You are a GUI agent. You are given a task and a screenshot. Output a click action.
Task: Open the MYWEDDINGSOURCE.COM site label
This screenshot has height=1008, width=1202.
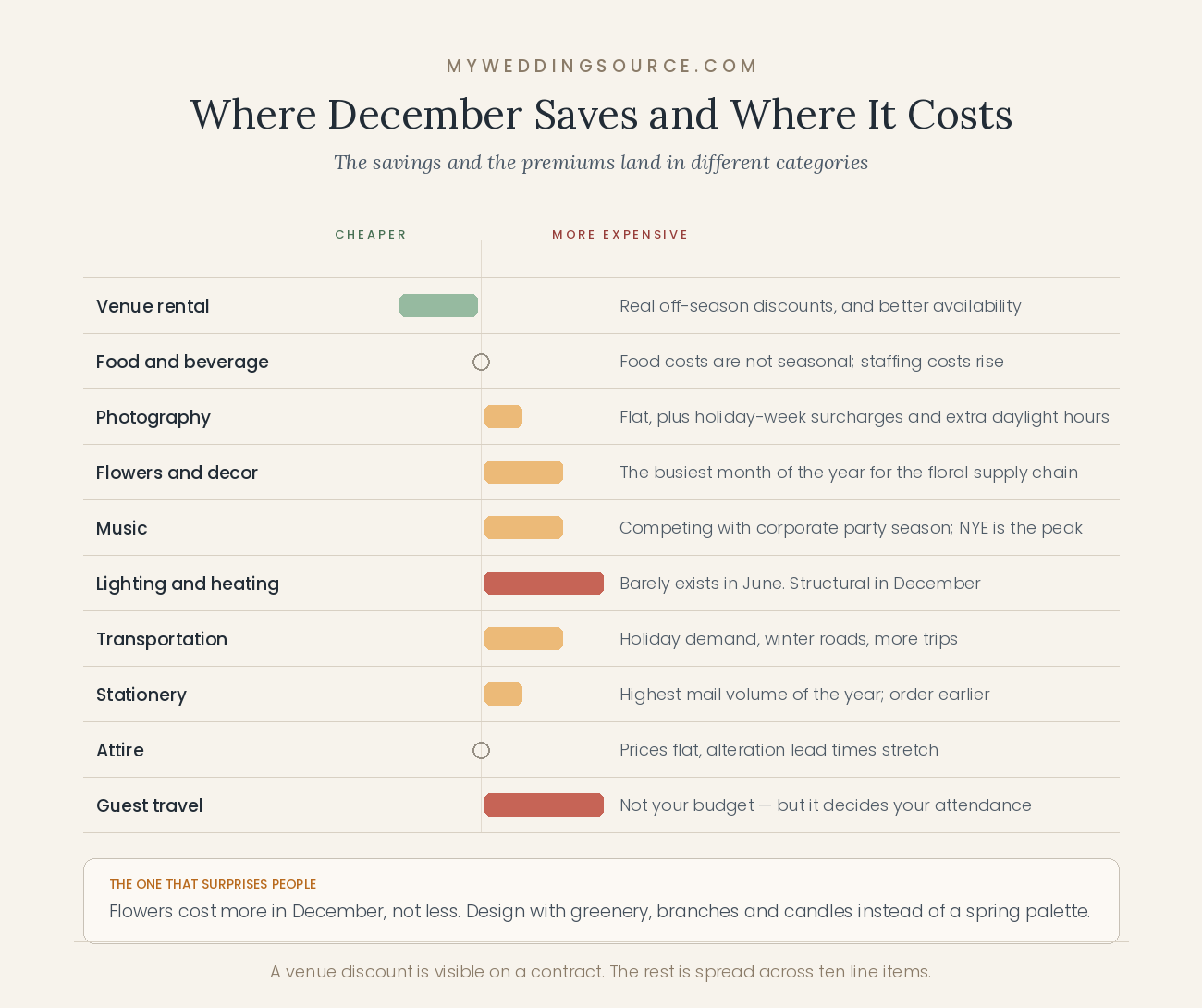point(602,66)
